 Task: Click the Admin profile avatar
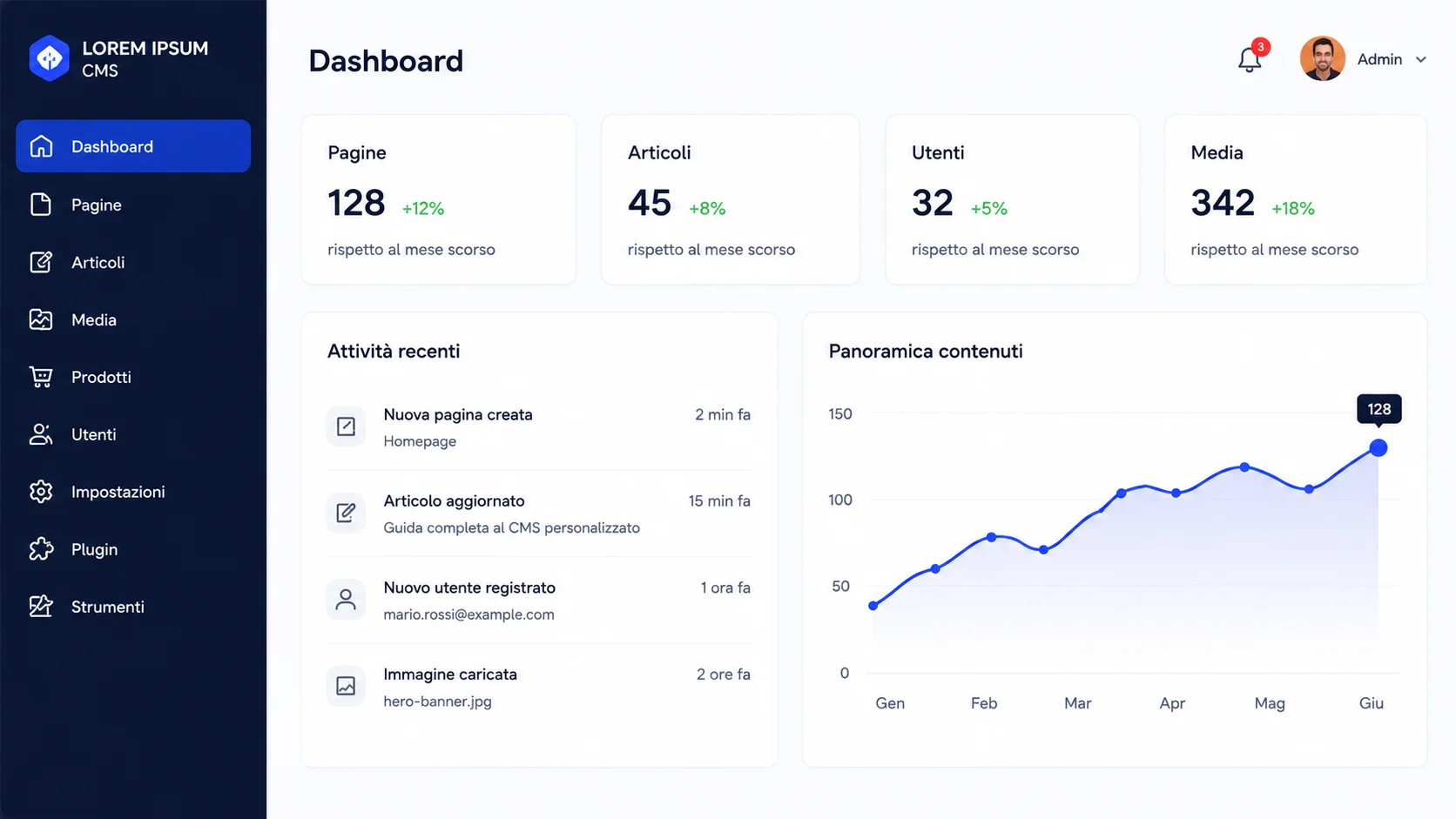(1322, 58)
